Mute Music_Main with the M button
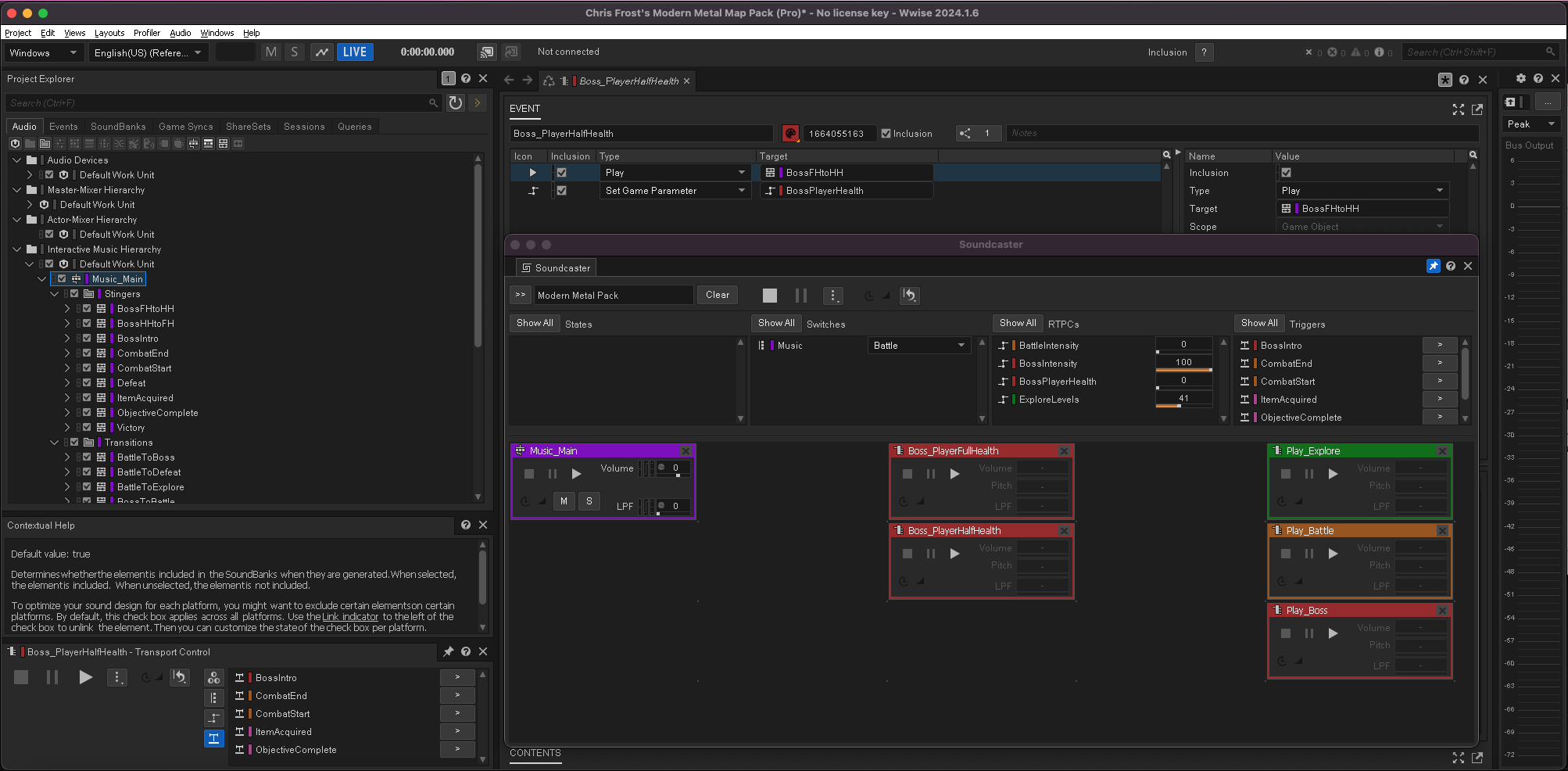Screen dimensions: 1568x771 (x=564, y=501)
